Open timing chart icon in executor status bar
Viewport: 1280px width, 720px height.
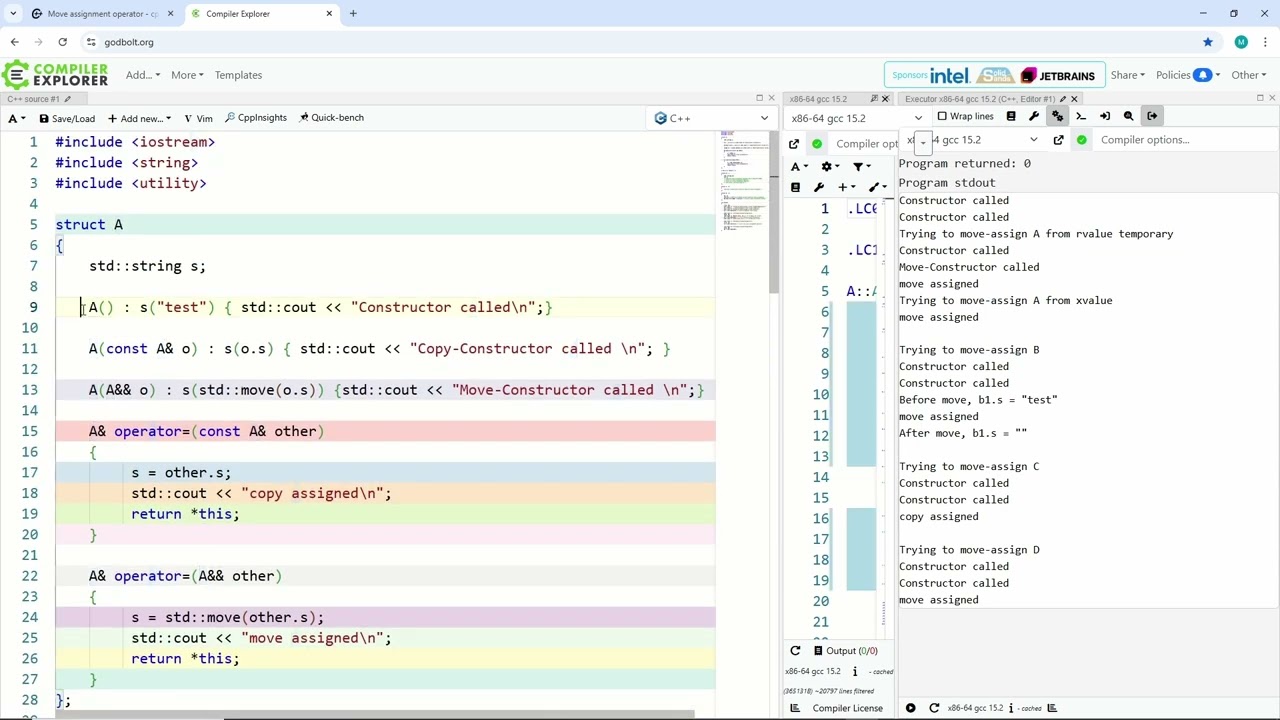[x=1052, y=708]
